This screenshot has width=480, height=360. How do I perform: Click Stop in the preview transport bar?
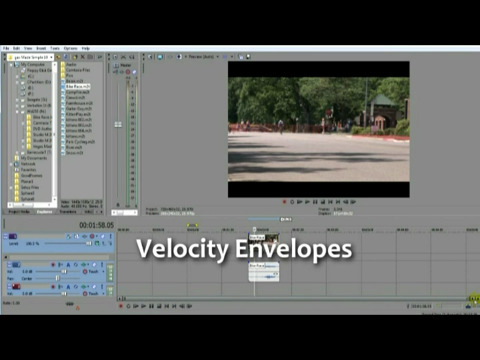(323, 202)
